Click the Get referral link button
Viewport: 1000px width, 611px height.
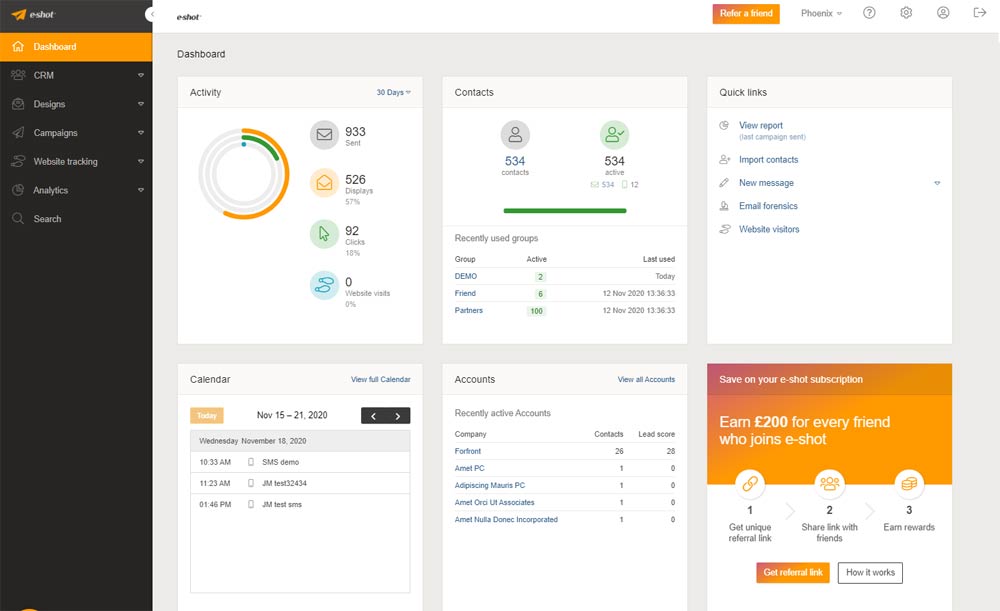coord(793,572)
